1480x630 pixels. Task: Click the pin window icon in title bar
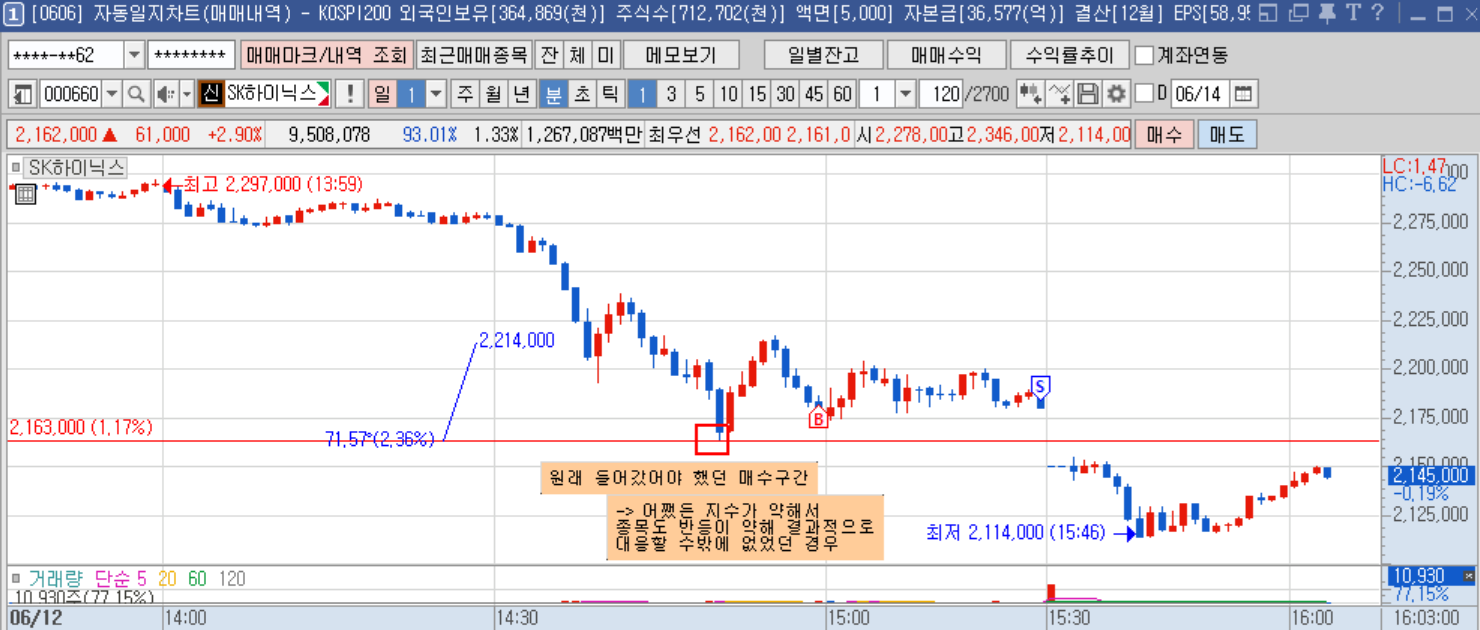click(1326, 13)
